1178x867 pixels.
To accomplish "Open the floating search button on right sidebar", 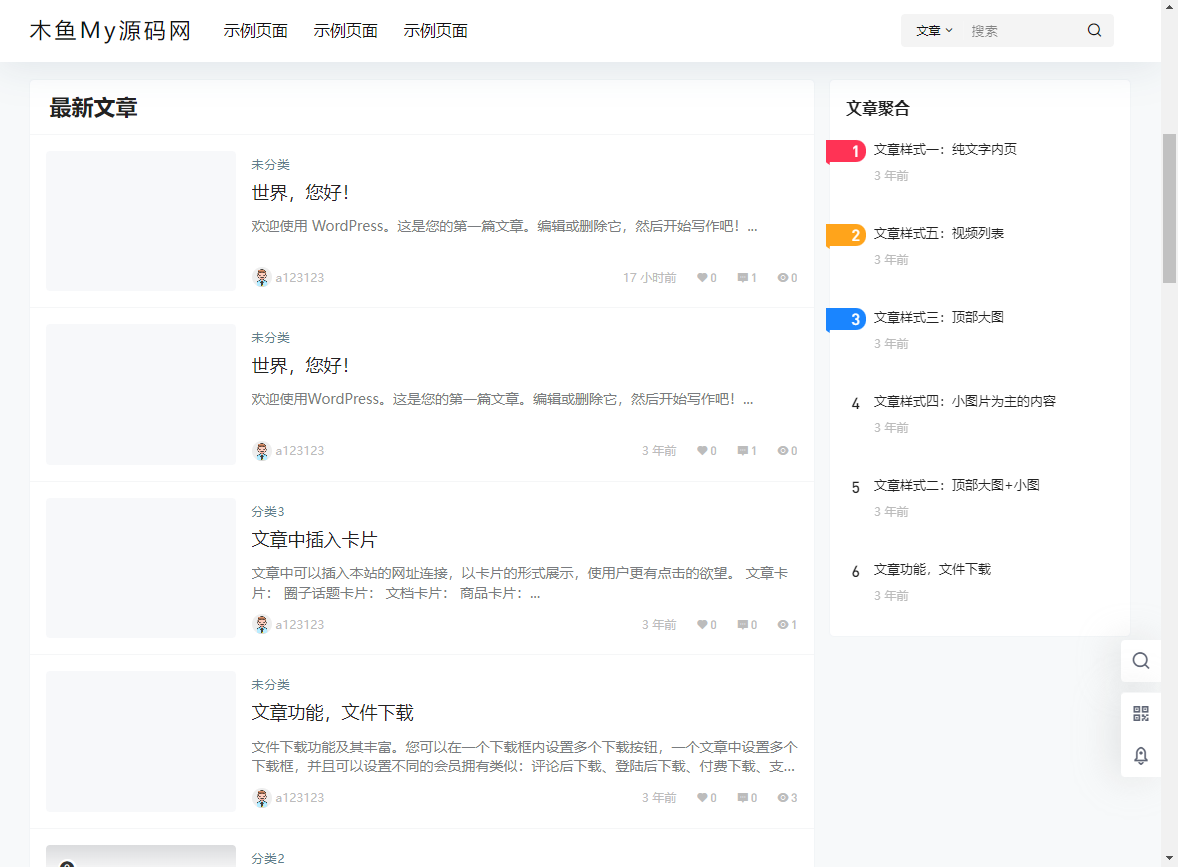I will [1140, 660].
